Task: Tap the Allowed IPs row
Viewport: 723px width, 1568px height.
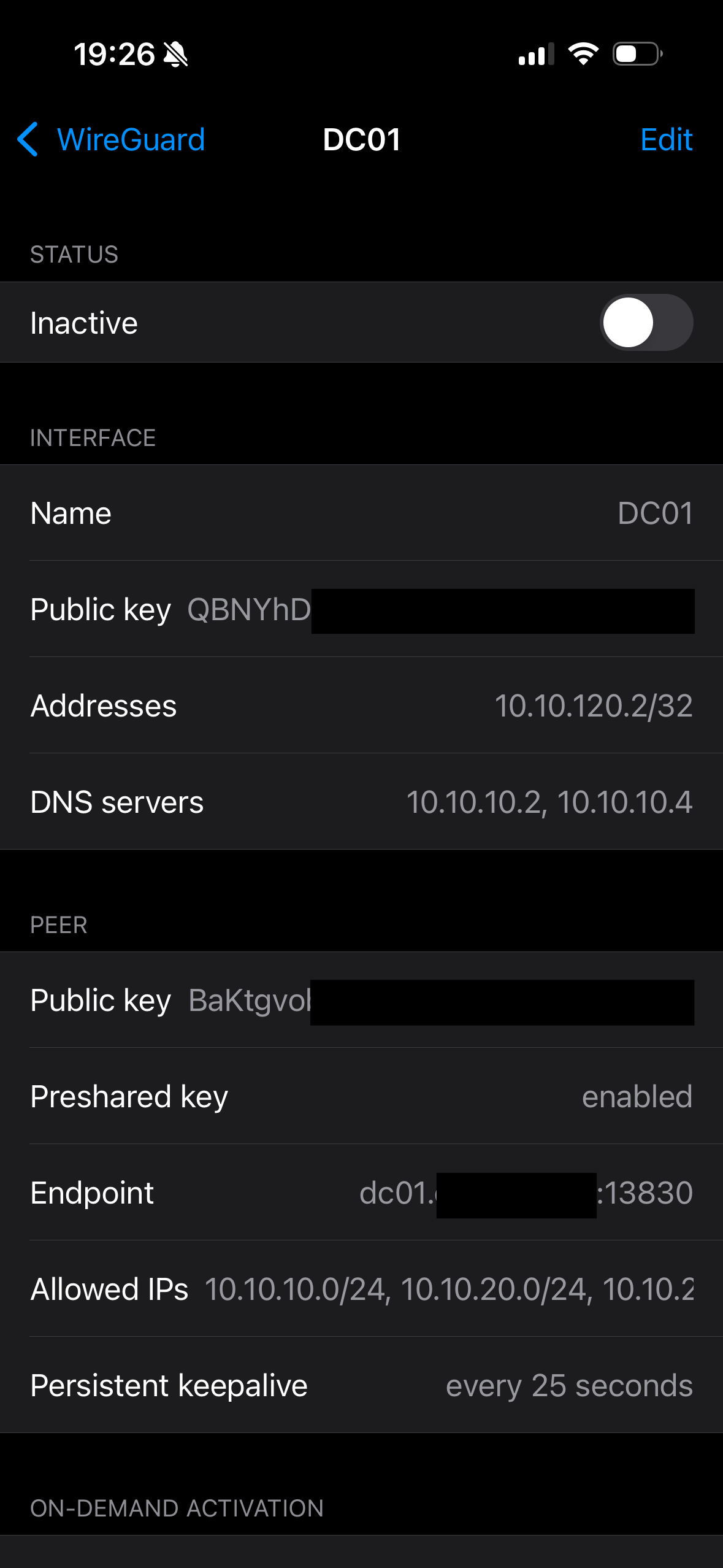Action: pos(361,1289)
